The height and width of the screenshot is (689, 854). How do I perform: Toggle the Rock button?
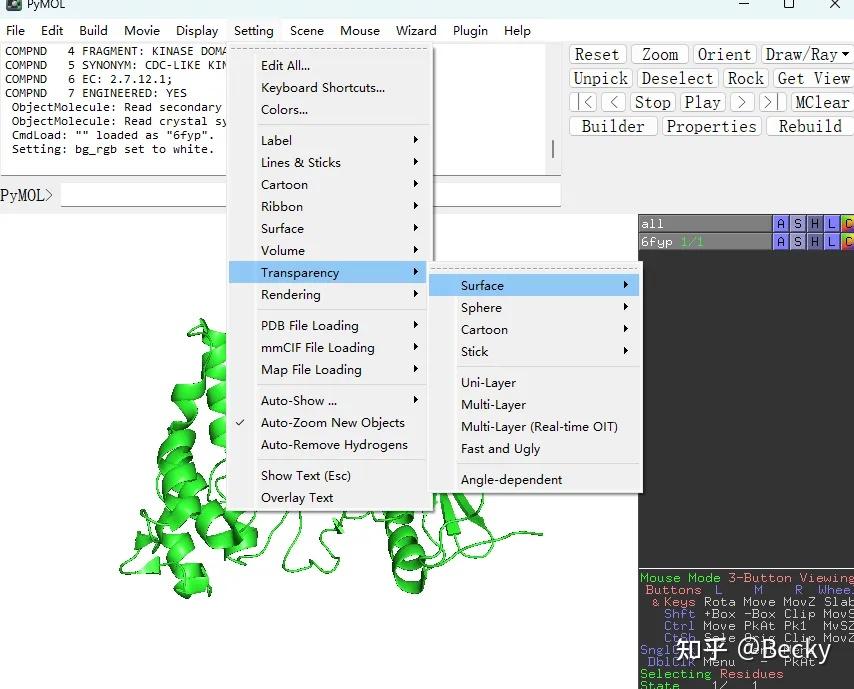[x=746, y=78]
